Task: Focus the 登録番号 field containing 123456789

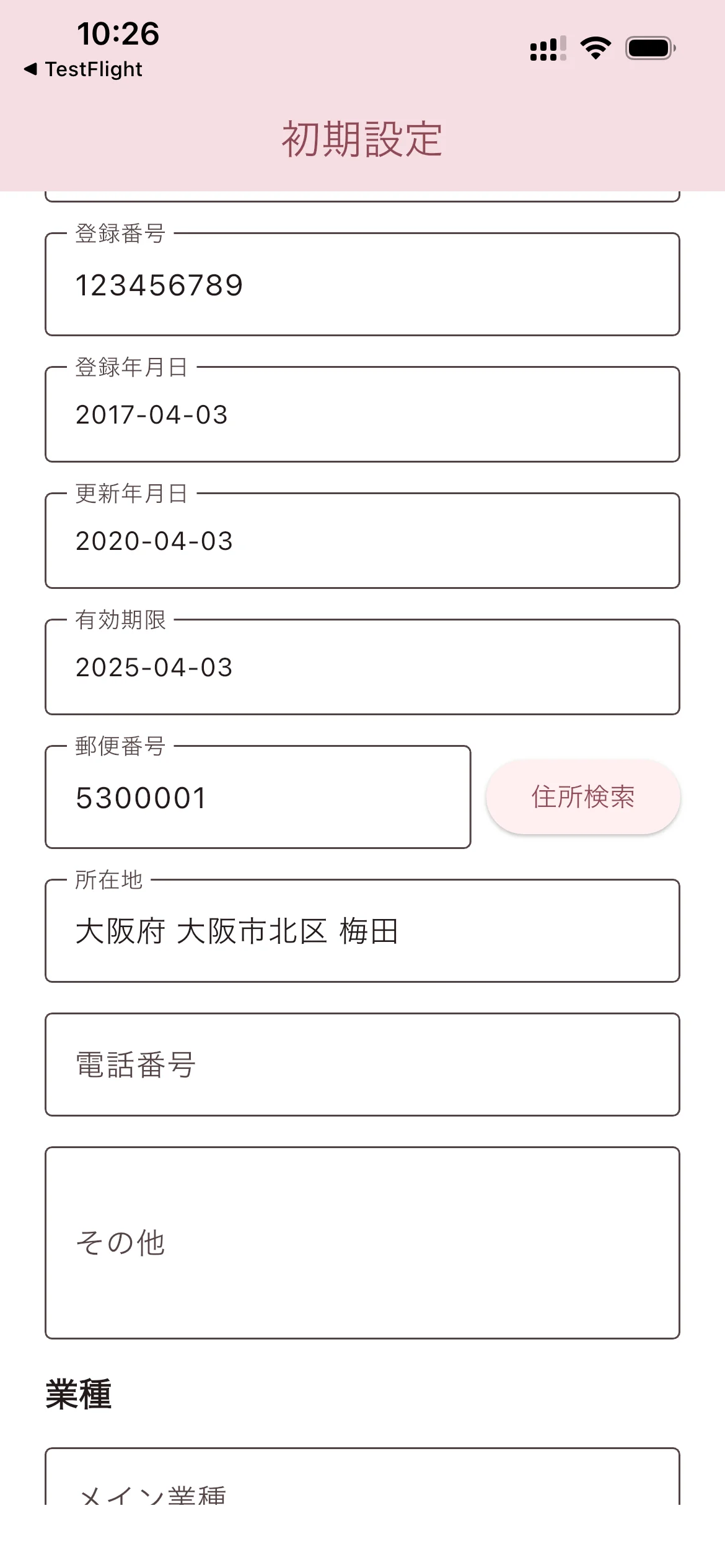Action: click(362, 285)
